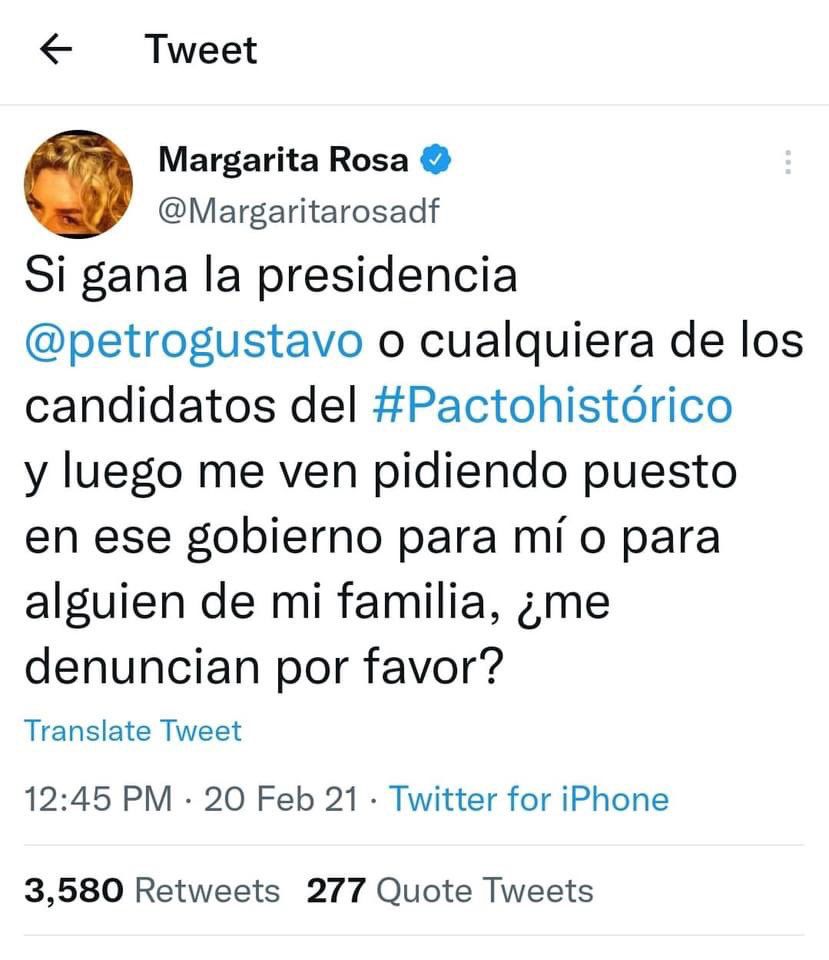Click the line 'y luego me ven pidiendo puesto'
The width and height of the screenshot is (829, 960).
(x=380, y=471)
